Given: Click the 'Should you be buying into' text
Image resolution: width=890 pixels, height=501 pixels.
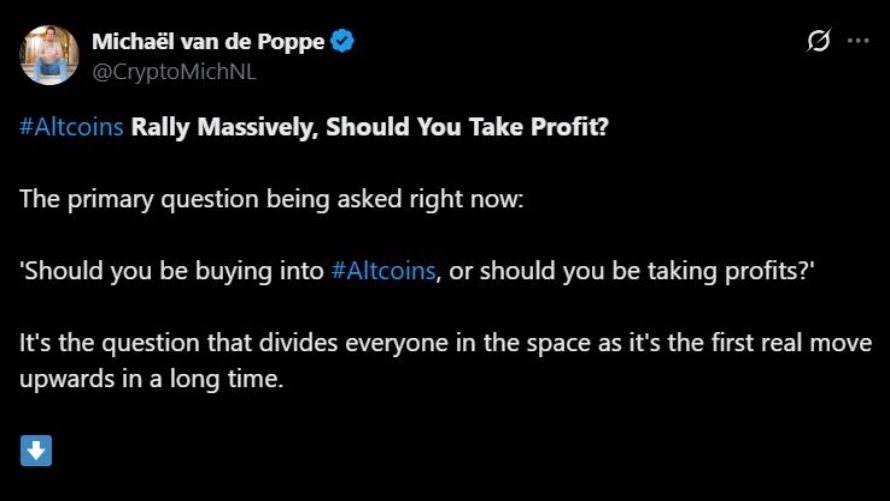Looking at the screenshot, I should (172, 272).
